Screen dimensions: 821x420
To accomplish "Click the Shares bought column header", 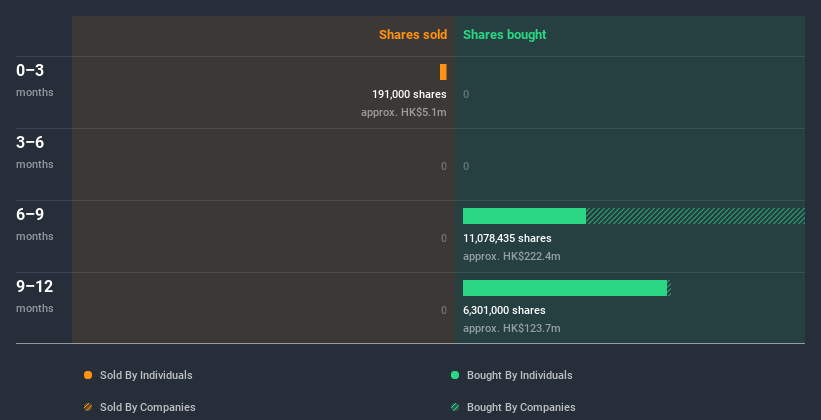I will coord(505,35).
